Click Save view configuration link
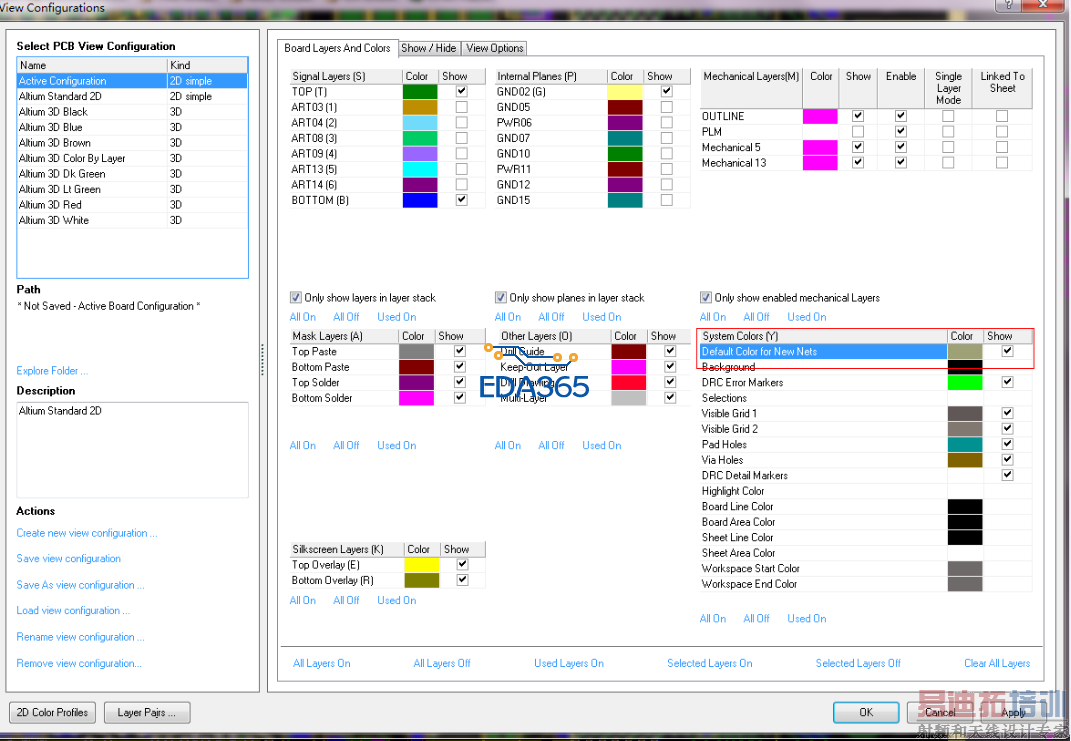 [x=68, y=559]
